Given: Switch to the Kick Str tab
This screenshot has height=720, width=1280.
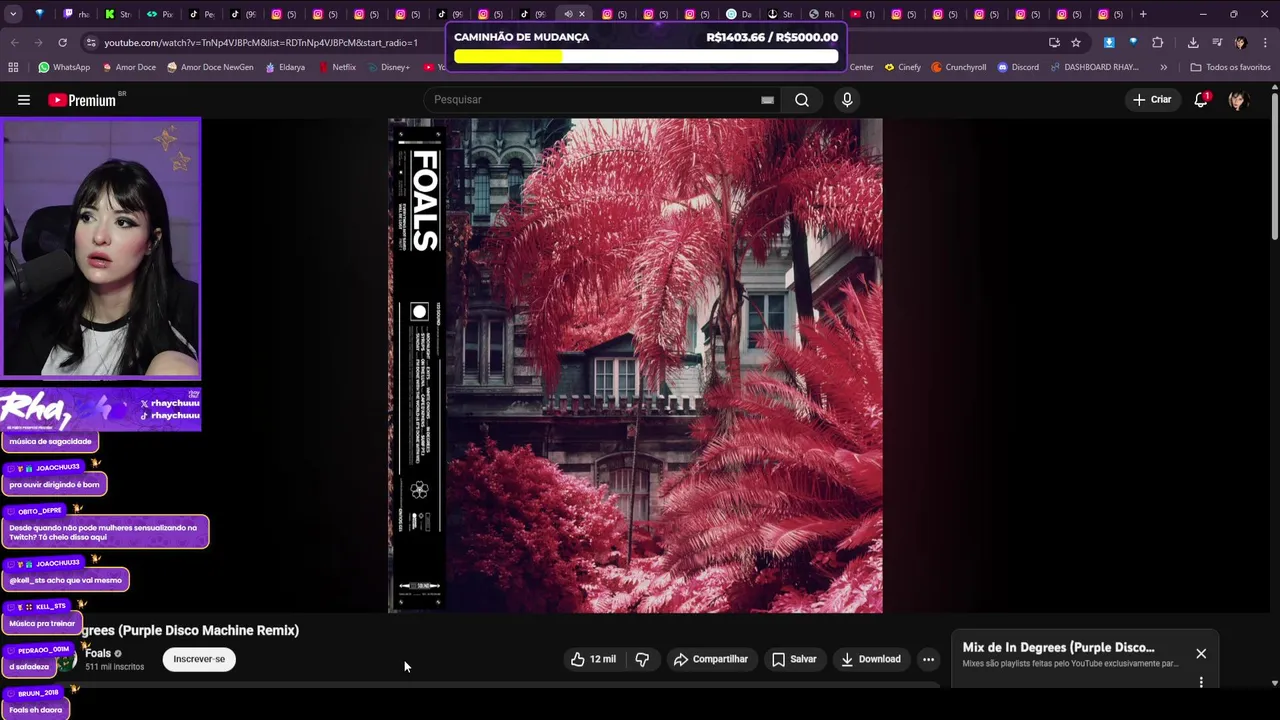Looking at the screenshot, I should (118, 14).
